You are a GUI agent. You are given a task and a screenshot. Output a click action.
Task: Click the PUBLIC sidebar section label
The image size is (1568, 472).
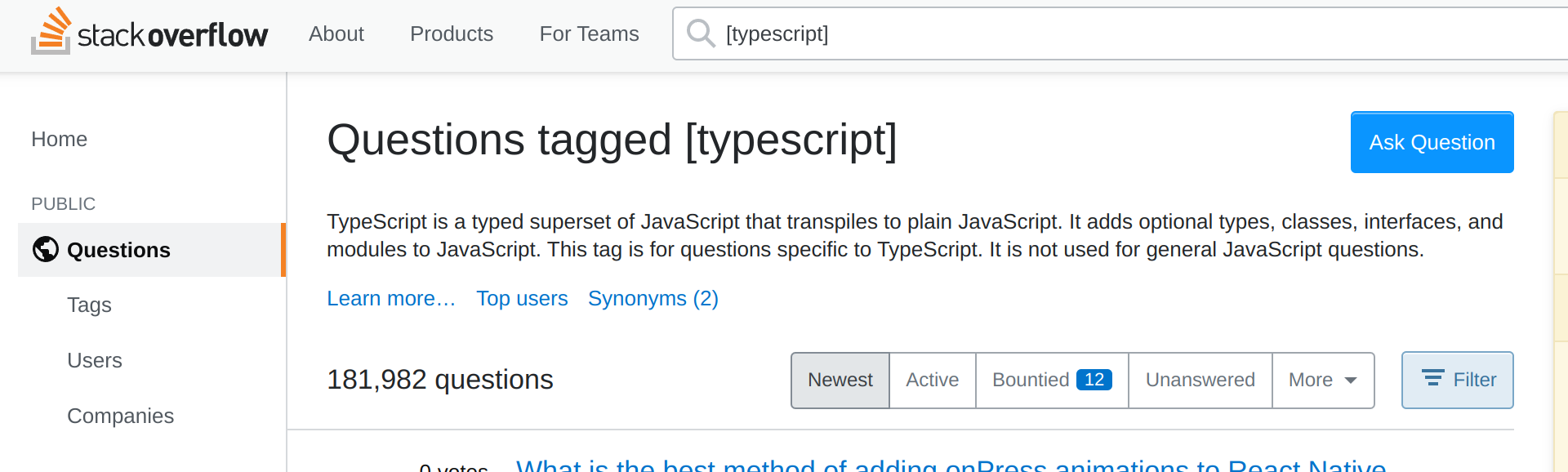tap(64, 203)
